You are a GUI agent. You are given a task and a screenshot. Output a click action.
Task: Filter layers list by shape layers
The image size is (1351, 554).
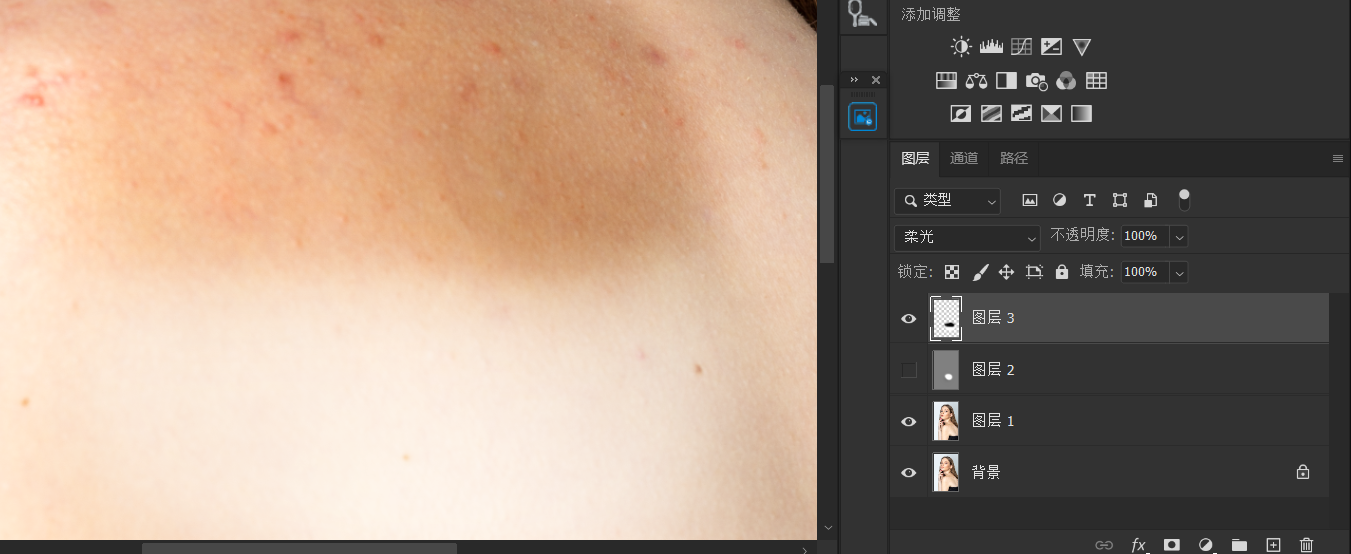(x=1120, y=200)
